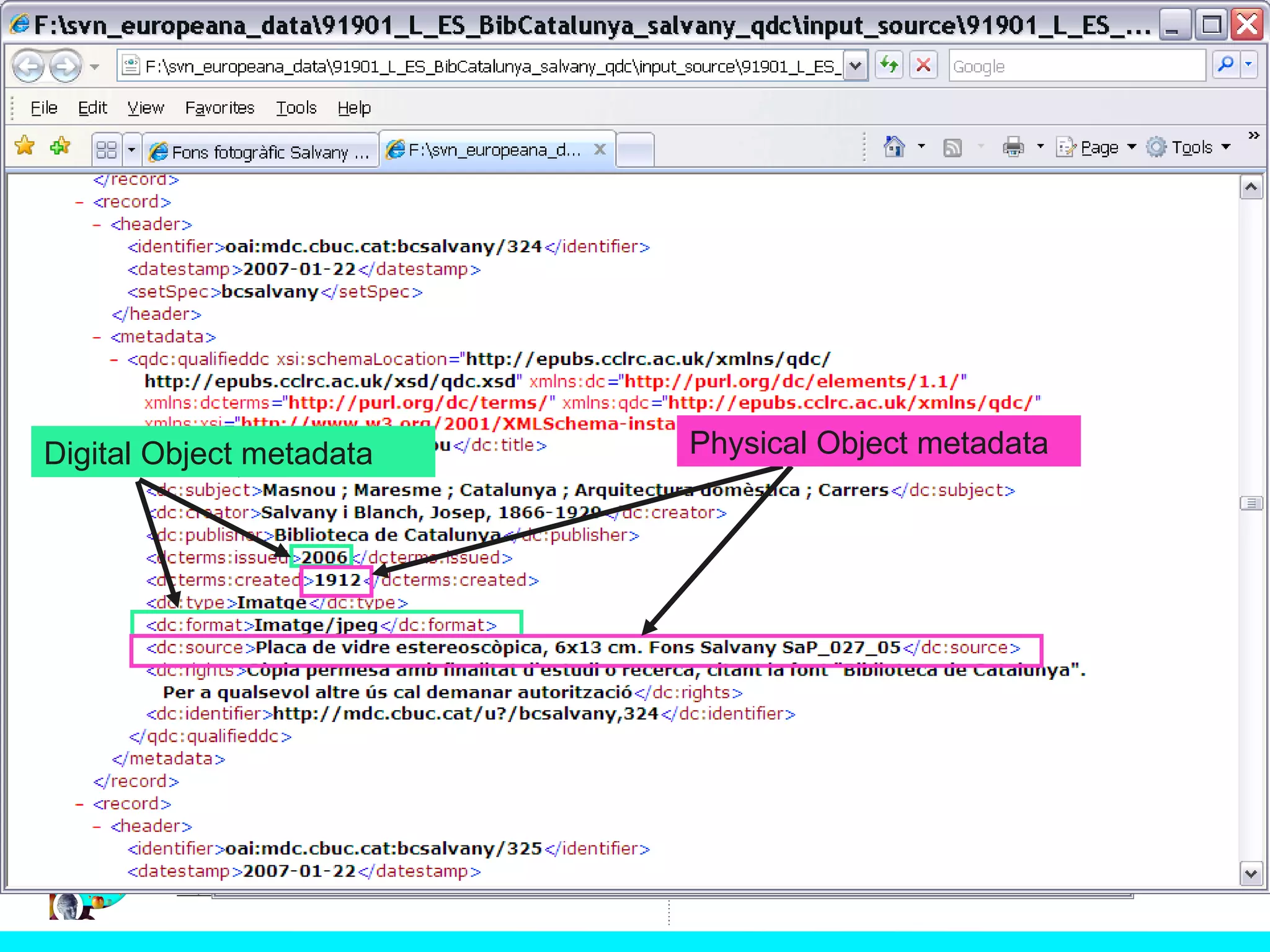Switch to Fons fotogràfic Salvany tab
The image size is (1270, 952).
(x=260, y=151)
